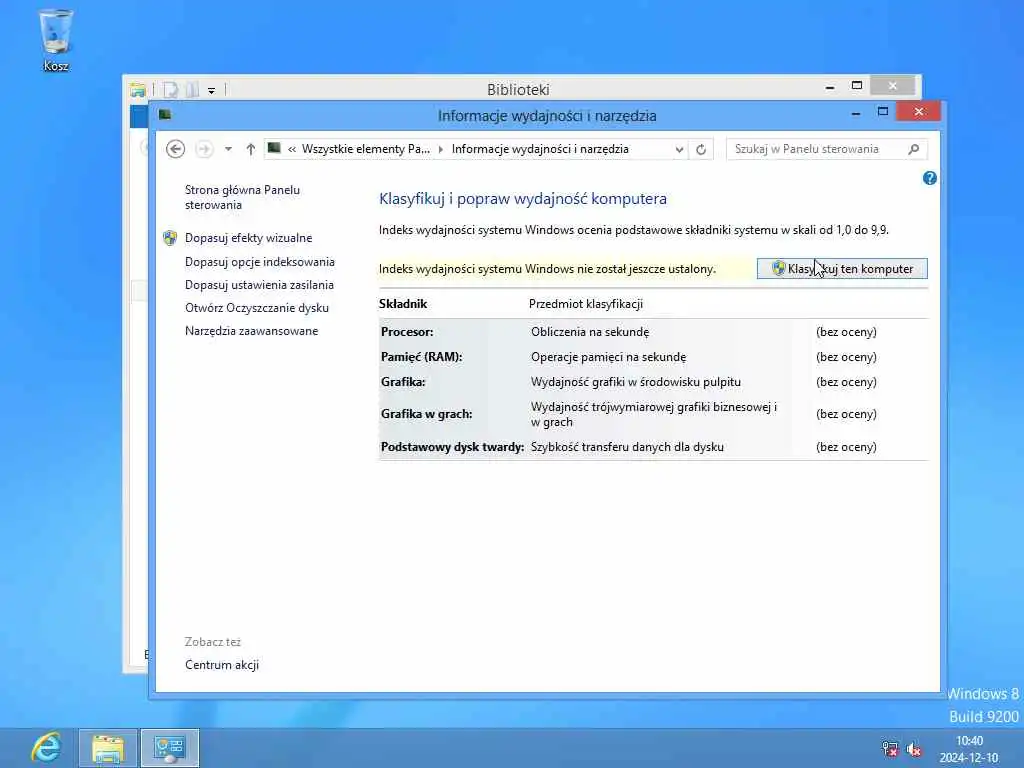This screenshot has height=768, width=1024.
Task: Click the Biblioteki window folder icon
Action: click(x=138, y=89)
